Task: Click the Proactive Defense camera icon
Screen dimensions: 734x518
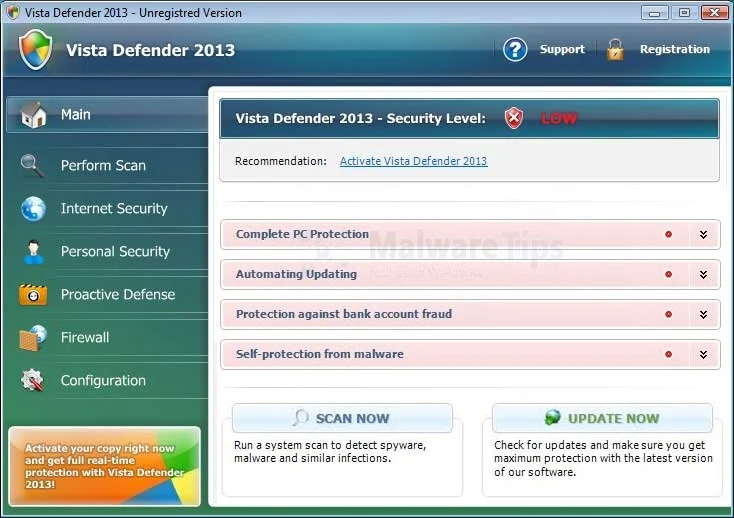Action: 33,295
